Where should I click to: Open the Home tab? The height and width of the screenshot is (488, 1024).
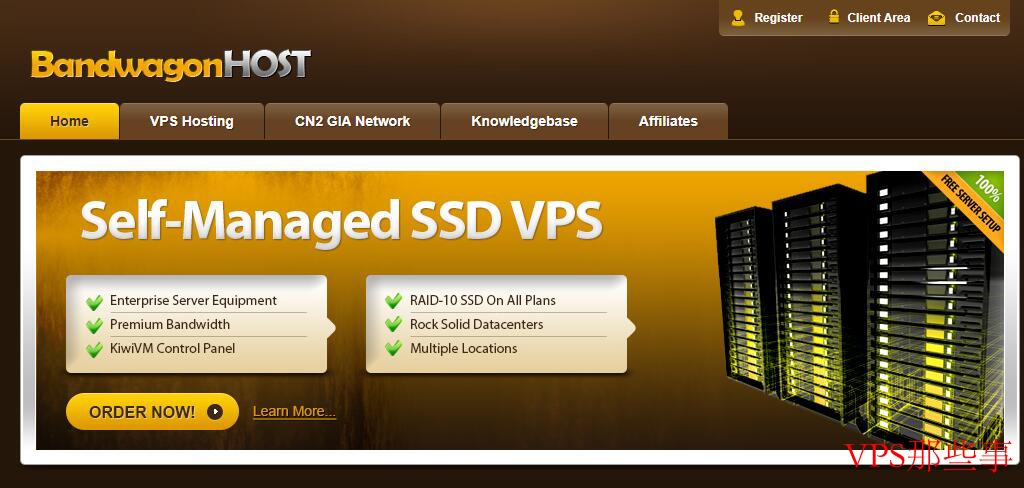[69, 122]
